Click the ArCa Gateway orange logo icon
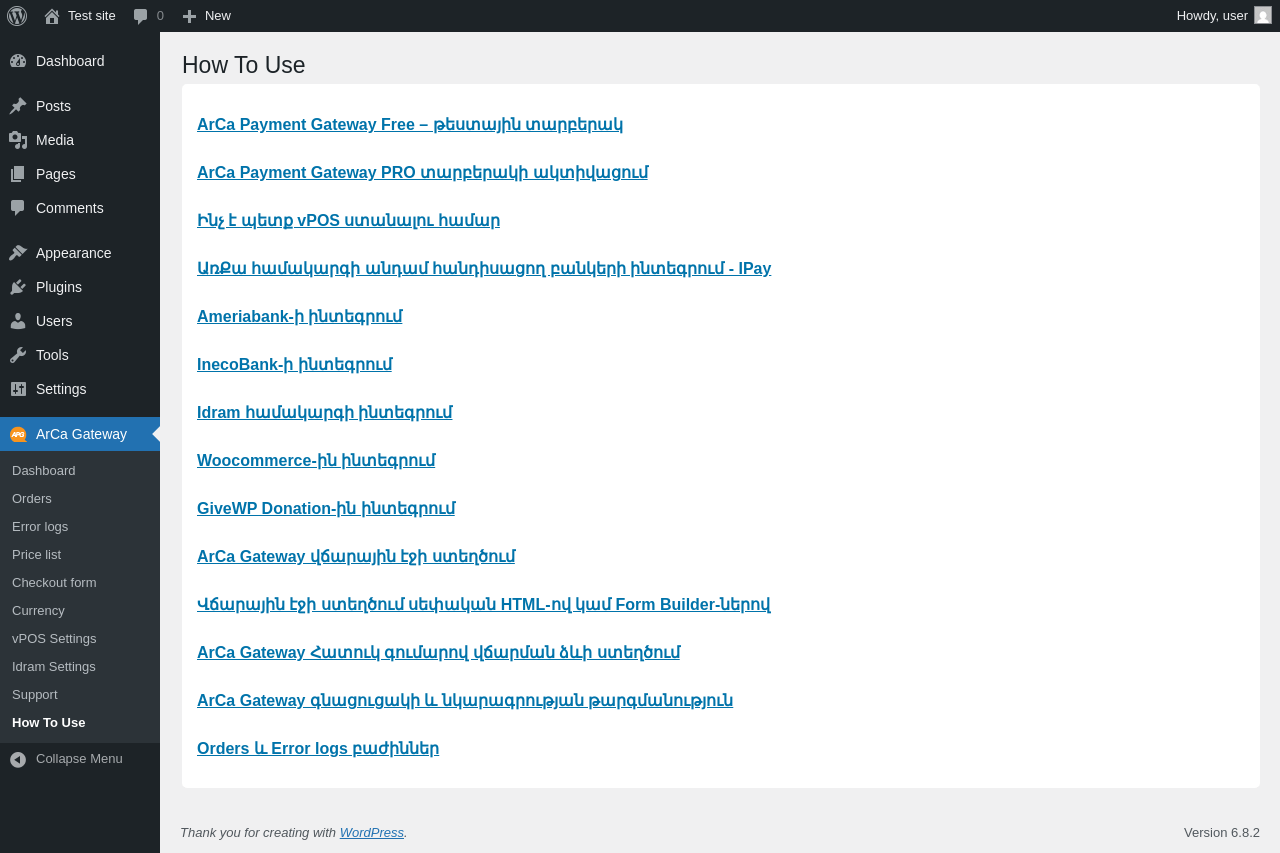This screenshot has width=1280, height=853. 18,434
